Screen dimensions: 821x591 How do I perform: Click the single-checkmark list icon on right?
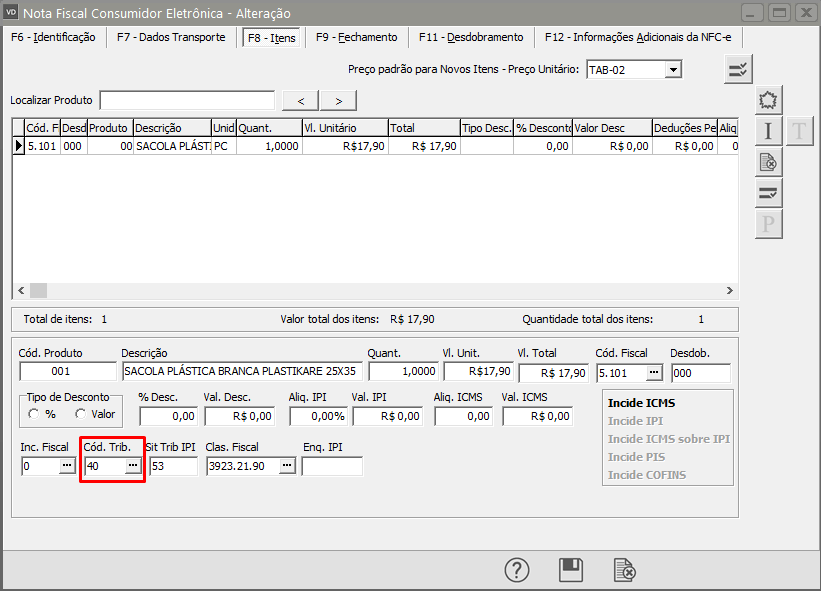768,193
